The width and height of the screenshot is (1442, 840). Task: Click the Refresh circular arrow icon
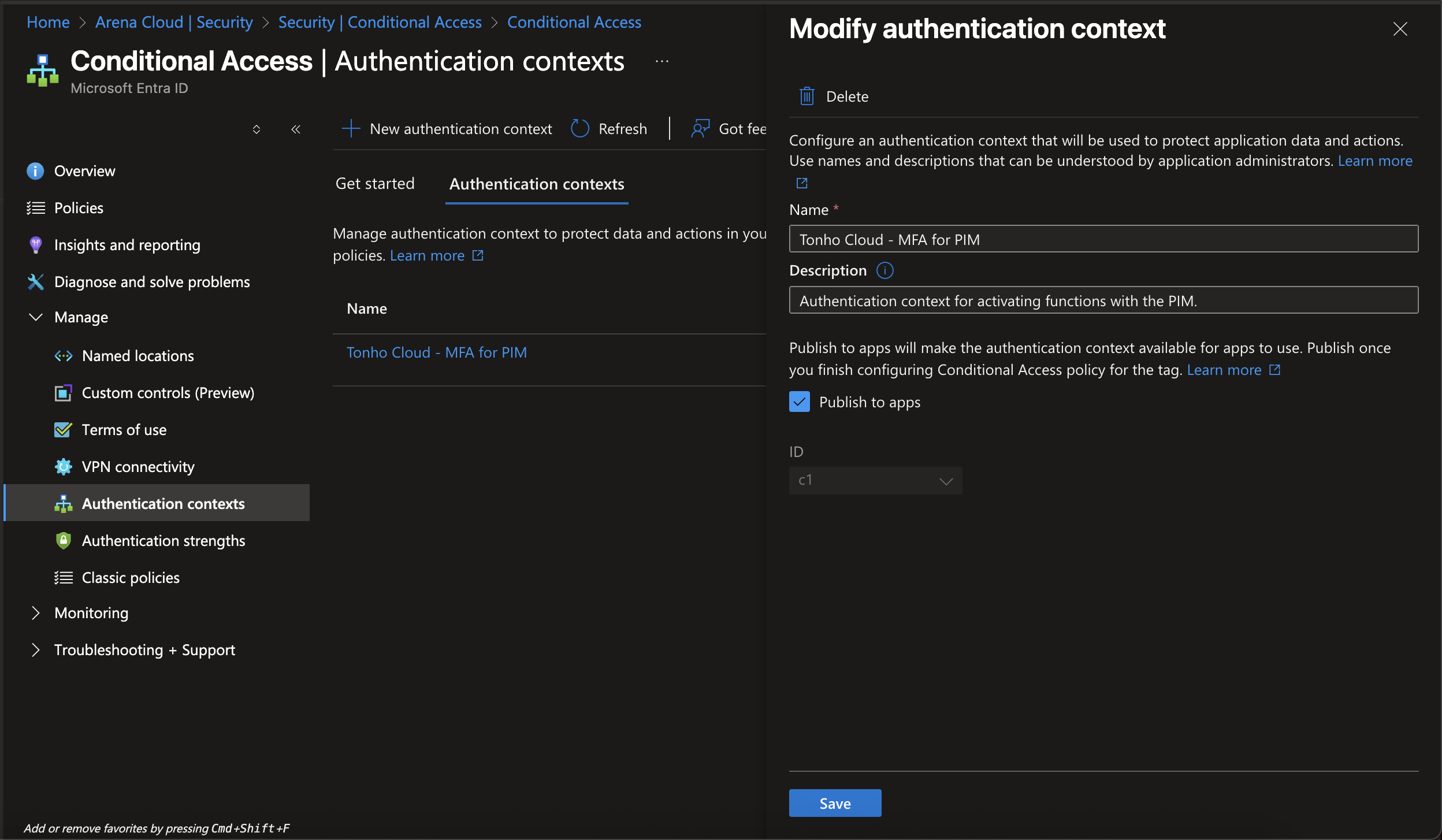point(579,128)
